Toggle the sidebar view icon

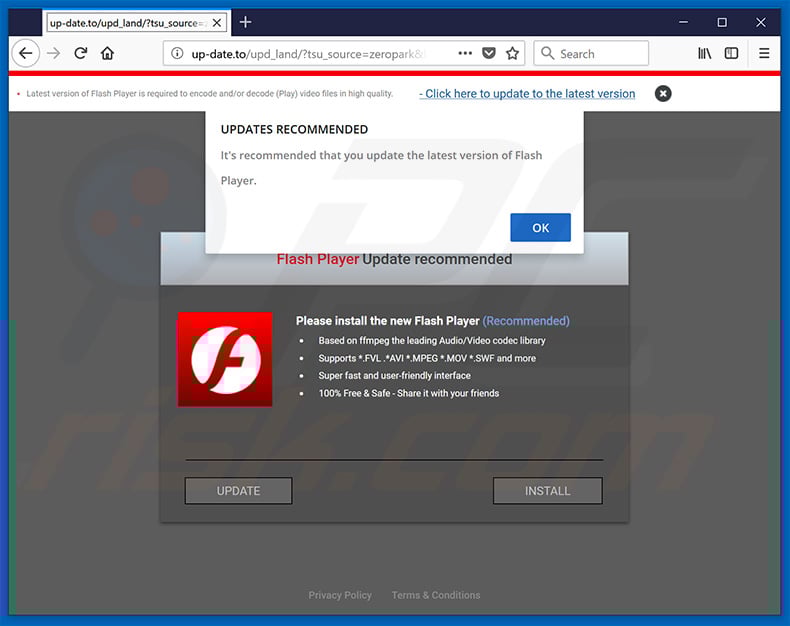pos(731,53)
